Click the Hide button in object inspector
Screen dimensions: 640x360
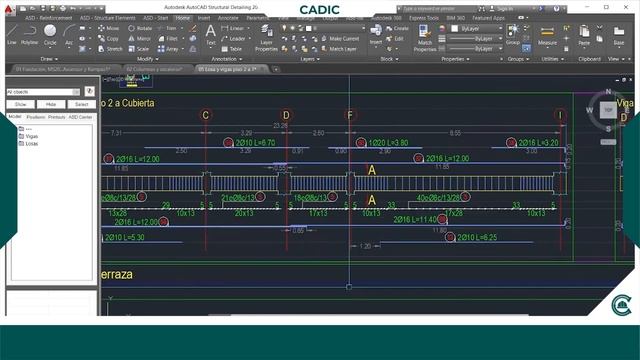click(51, 104)
